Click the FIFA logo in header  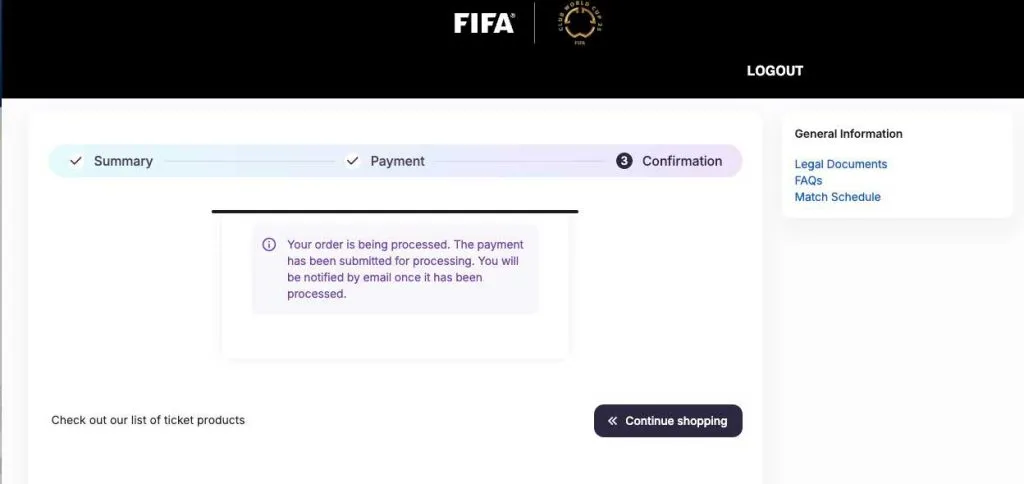coord(484,23)
